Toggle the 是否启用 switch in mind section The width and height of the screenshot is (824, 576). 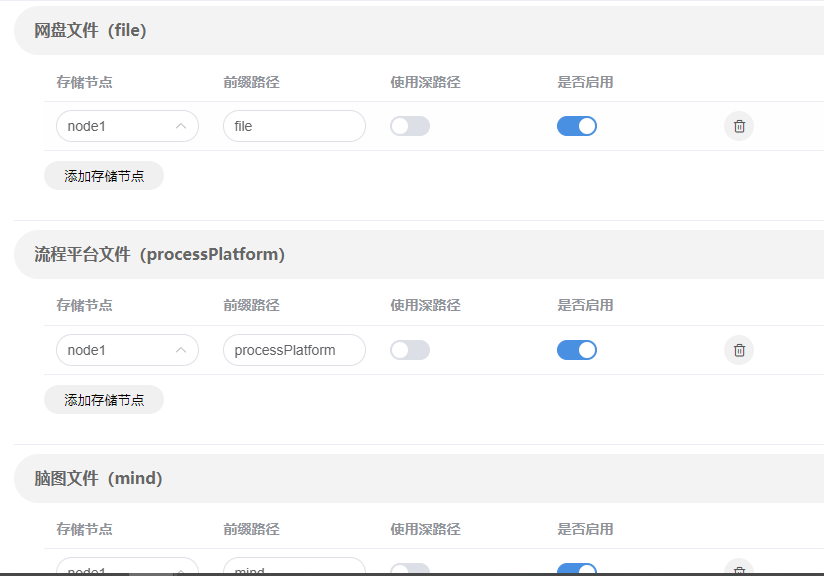point(577,569)
